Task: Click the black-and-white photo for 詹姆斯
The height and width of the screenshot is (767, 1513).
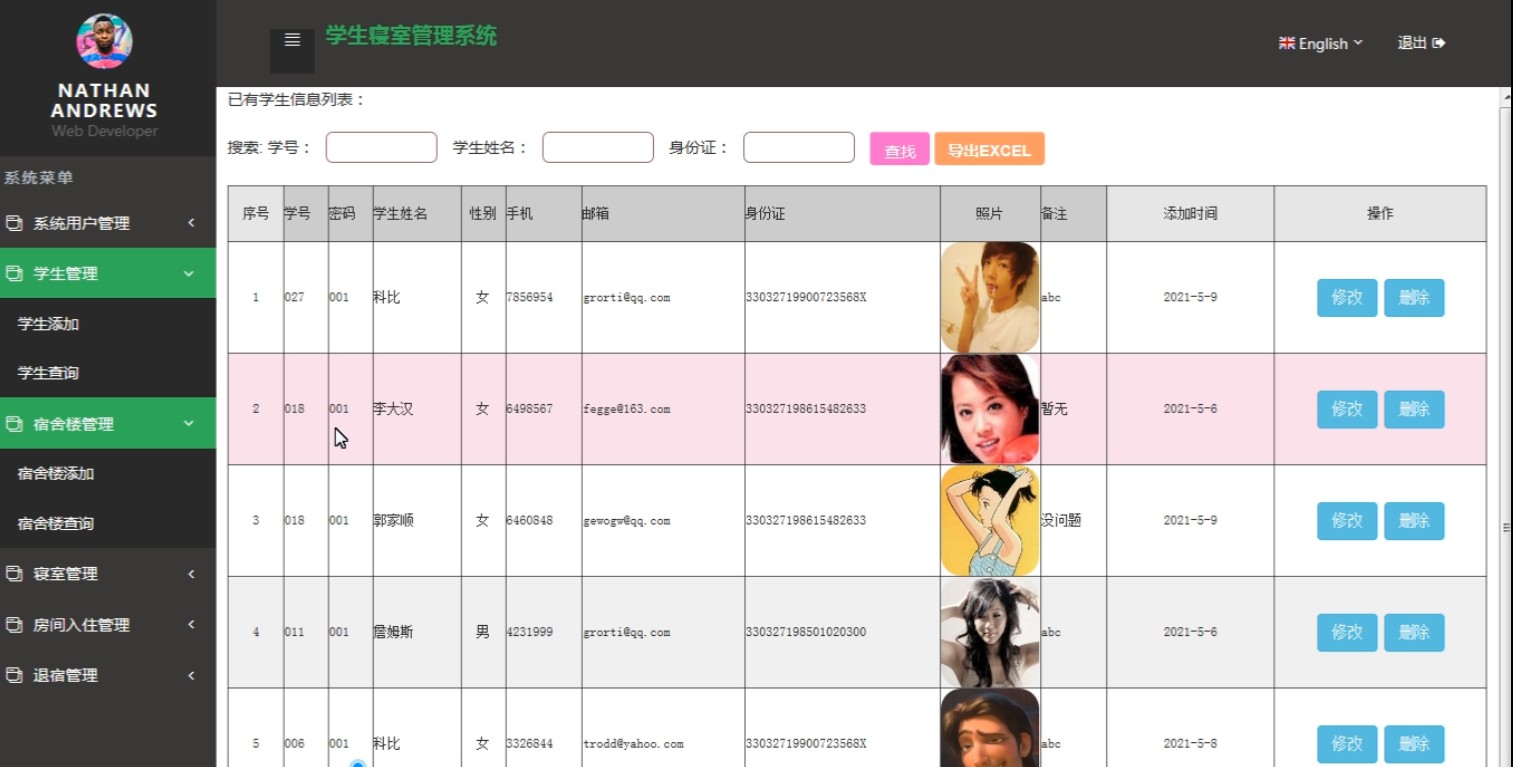Action: [x=990, y=632]
